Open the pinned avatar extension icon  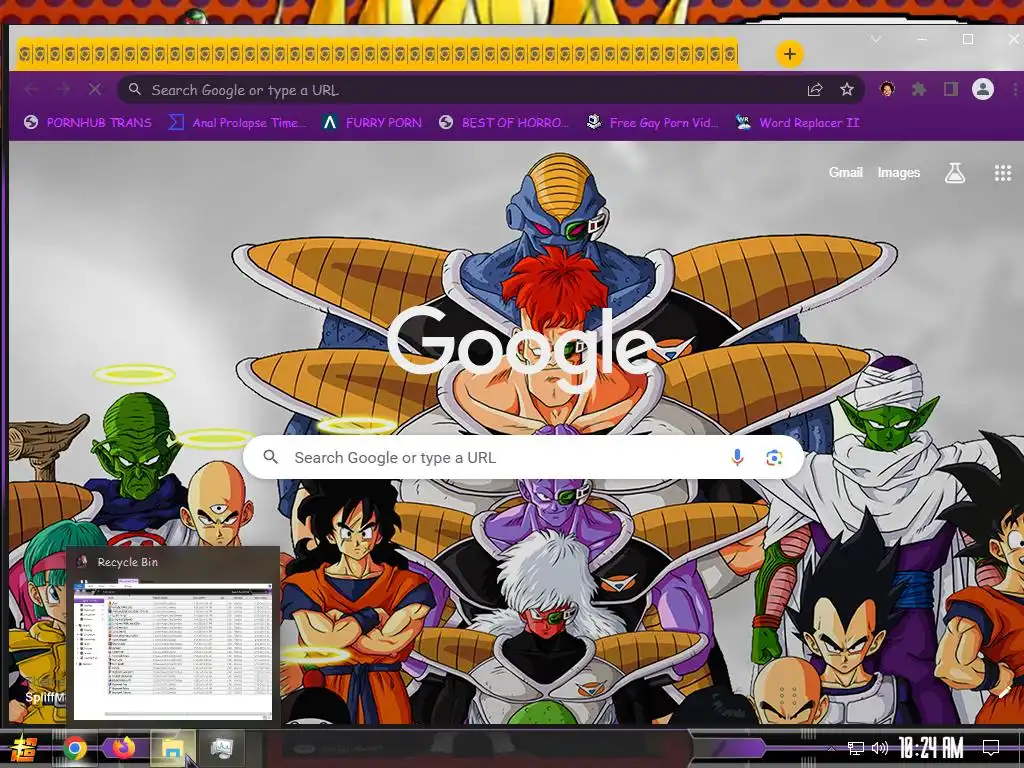887,89
